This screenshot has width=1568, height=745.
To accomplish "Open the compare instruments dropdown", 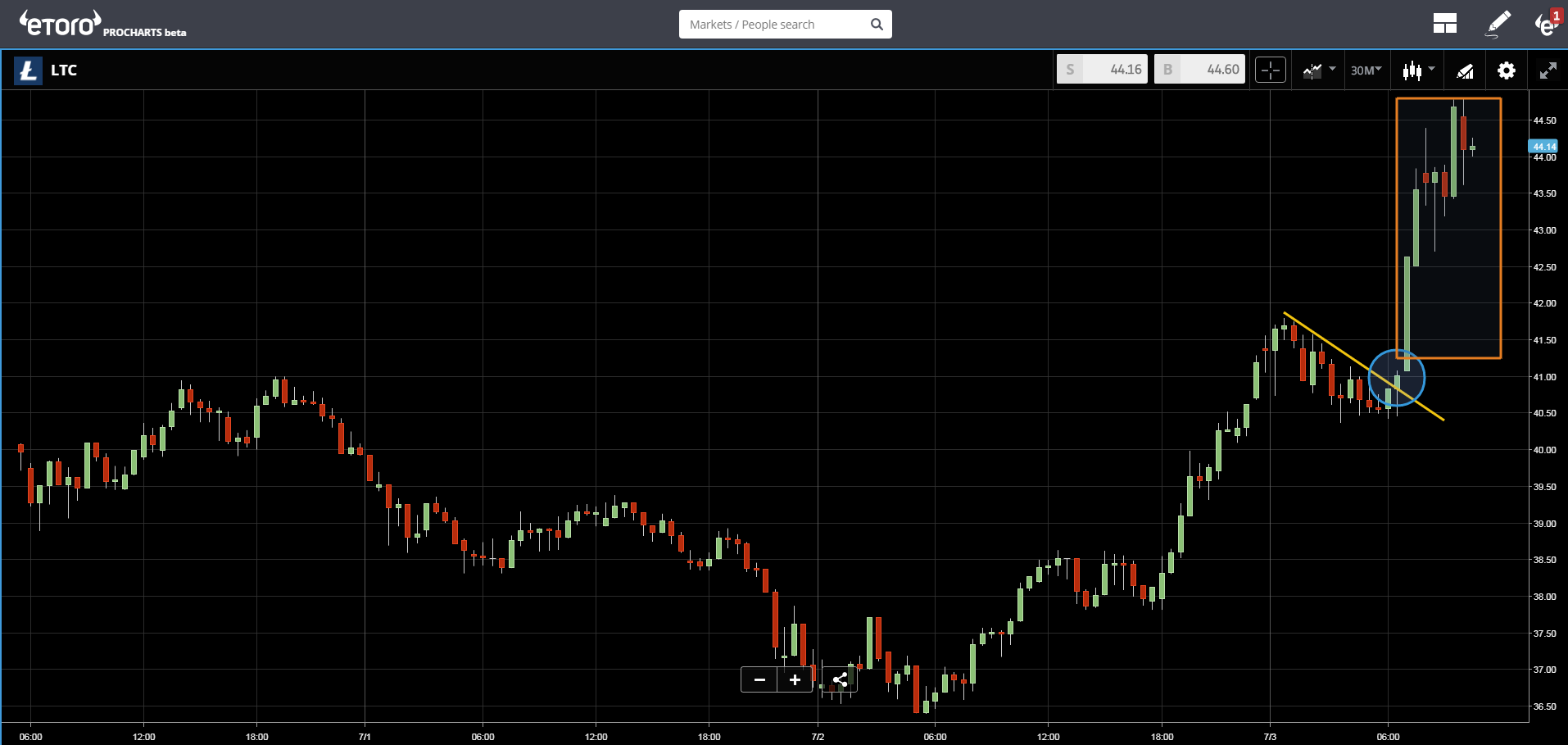I will click(1319, 70).
